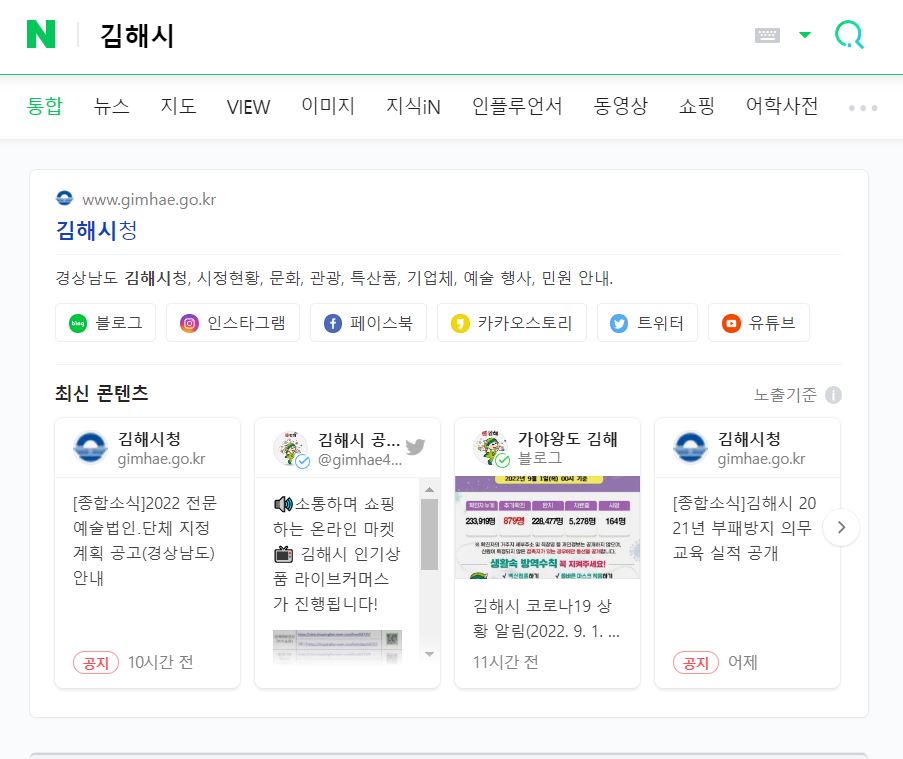The height and width of the screenshot is (759, 903).
Task: Switch to the VIEW tab
Action: [248, 107]
